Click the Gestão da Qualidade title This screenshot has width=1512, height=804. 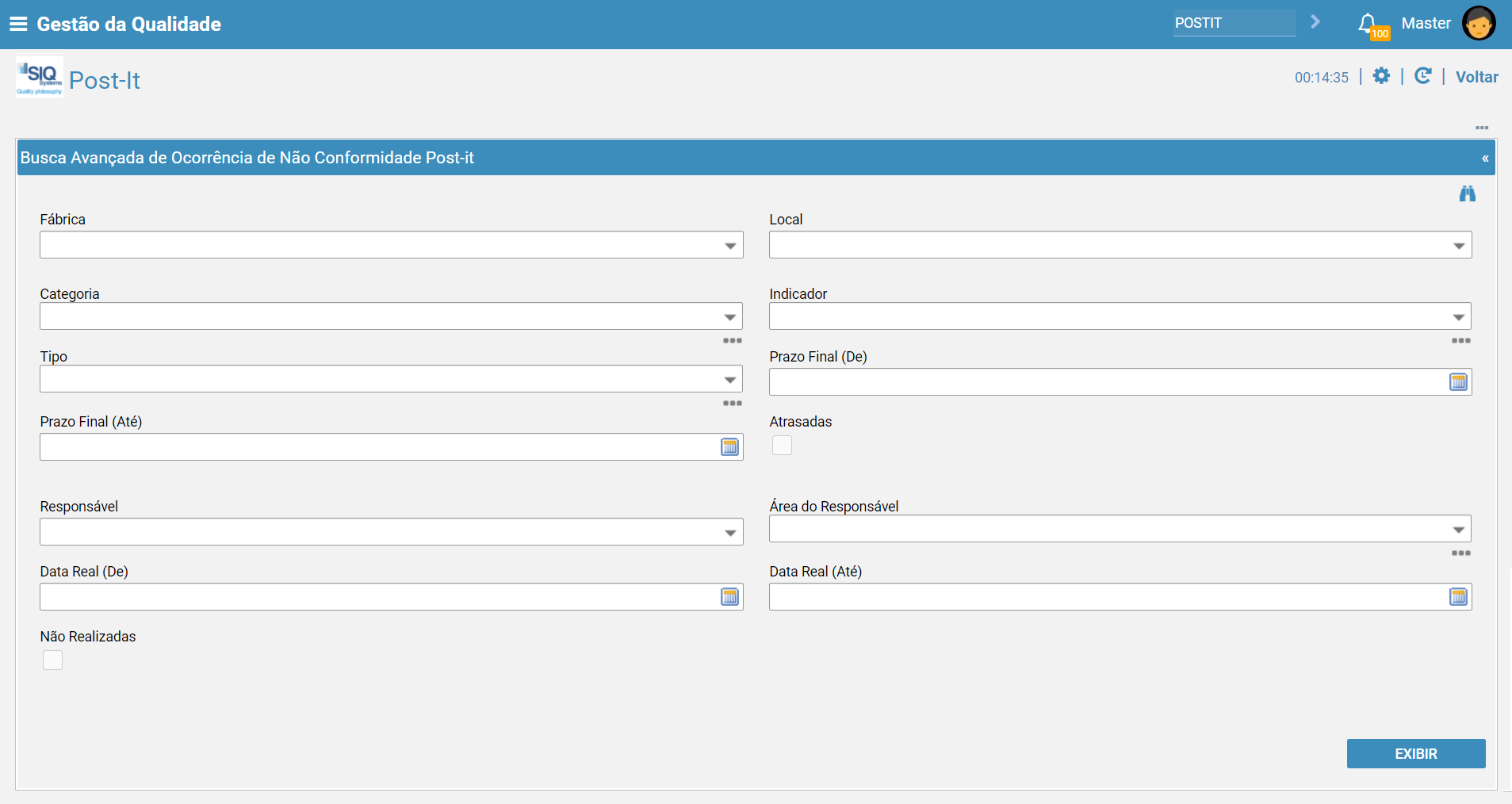(x=129, y=24)
